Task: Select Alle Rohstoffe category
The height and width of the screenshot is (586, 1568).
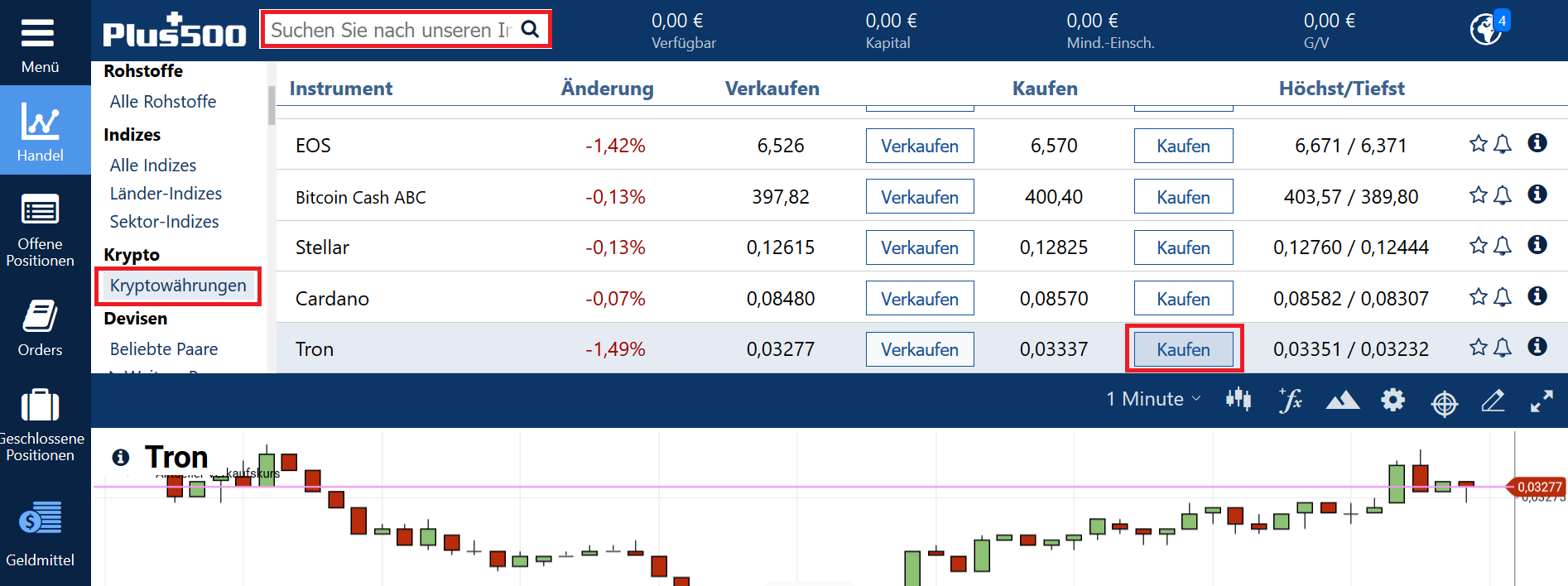Action: (x=163, y=101)
